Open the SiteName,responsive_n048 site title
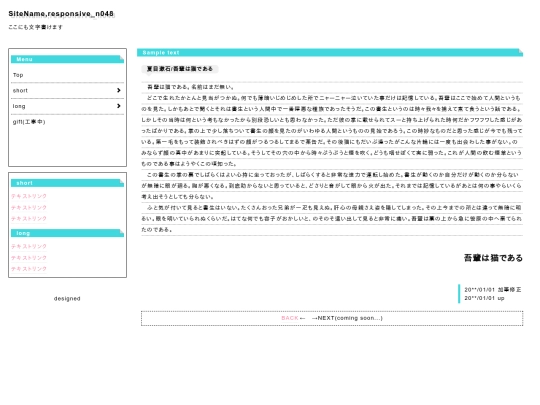540x405 pixels. coord(61,14)
